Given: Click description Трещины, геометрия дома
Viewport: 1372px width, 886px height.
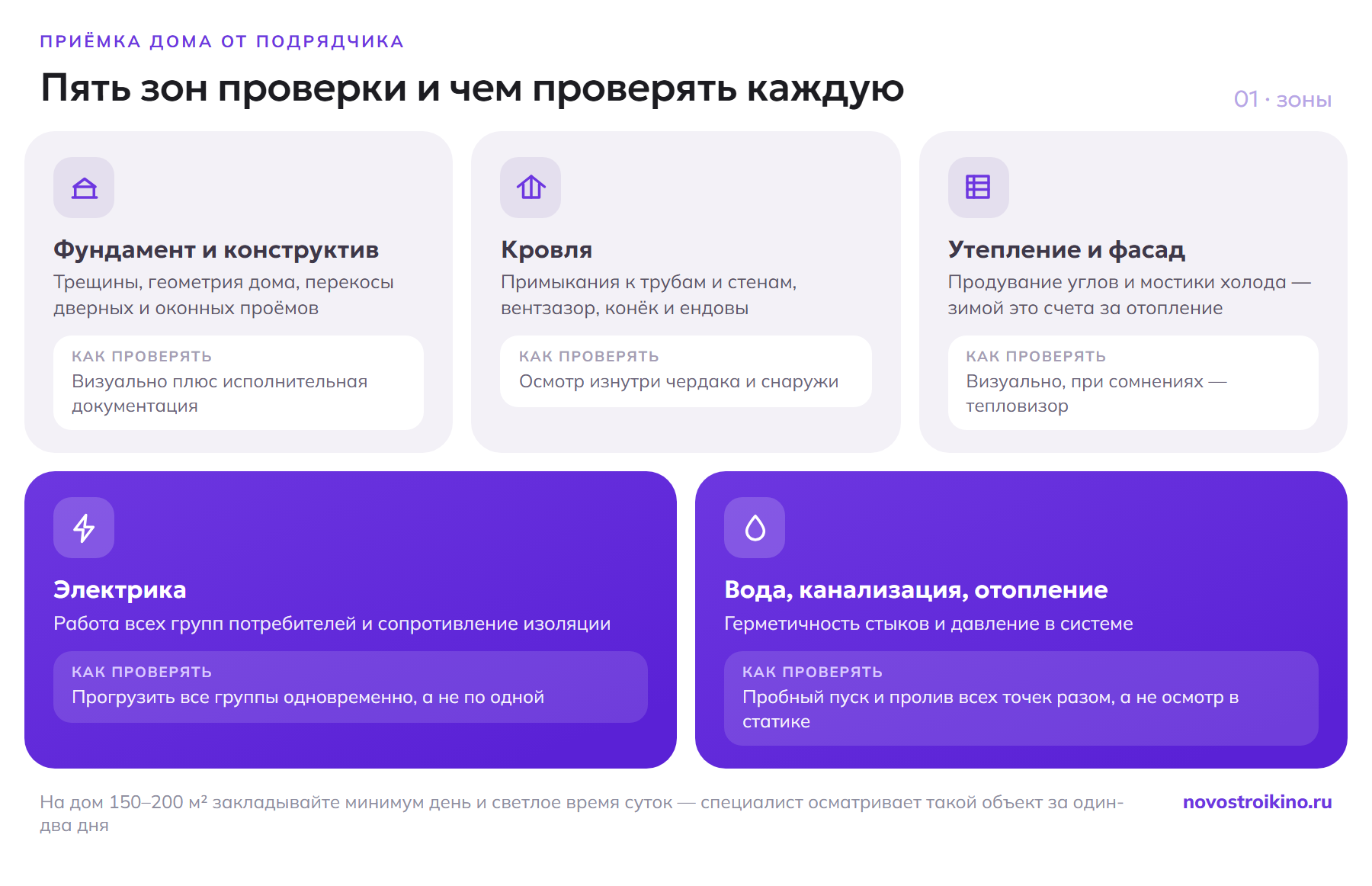Looking at the screenshot, I should point(223,295).
